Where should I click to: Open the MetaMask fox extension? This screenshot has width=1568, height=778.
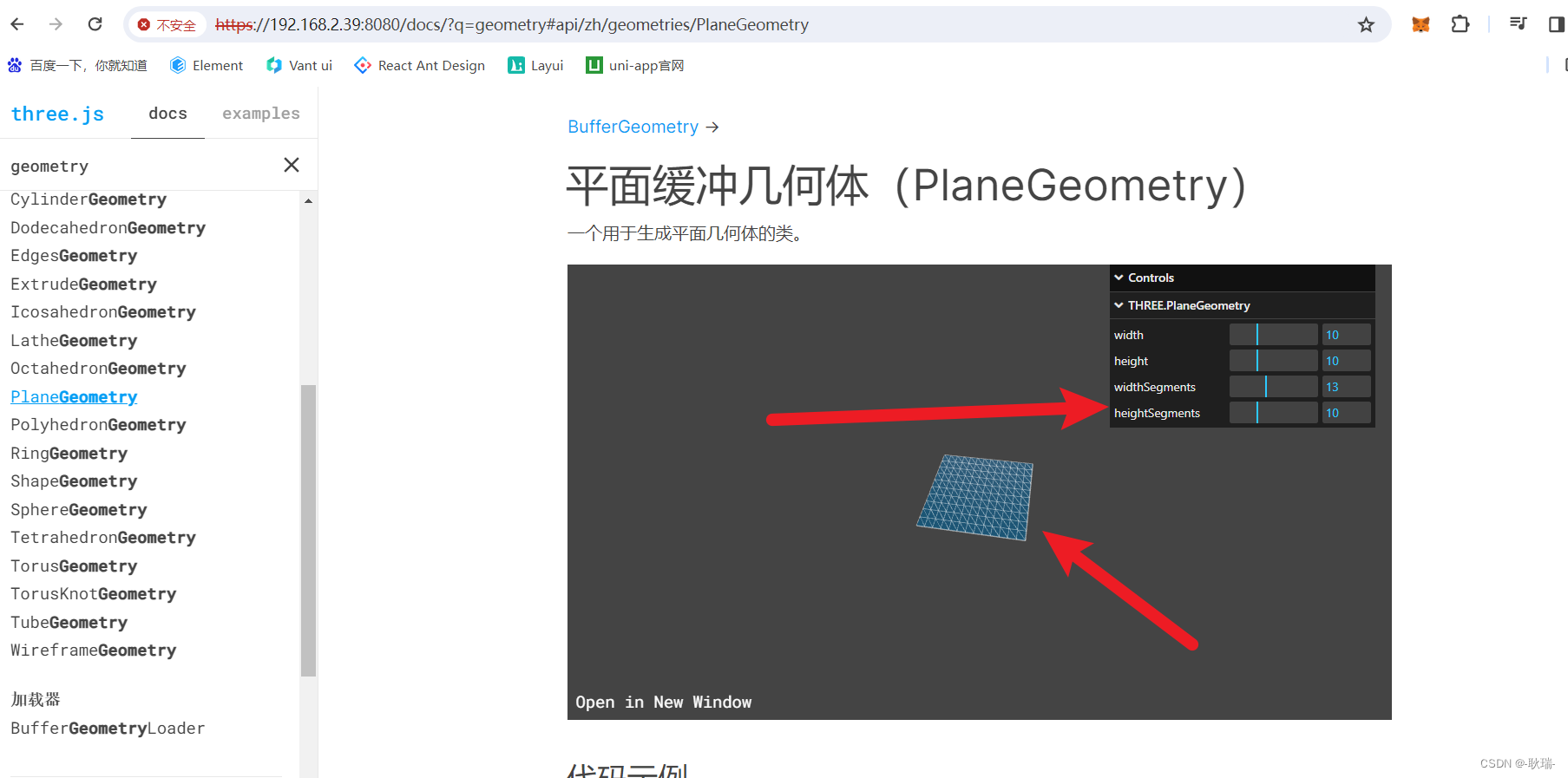coord(1420,25)
